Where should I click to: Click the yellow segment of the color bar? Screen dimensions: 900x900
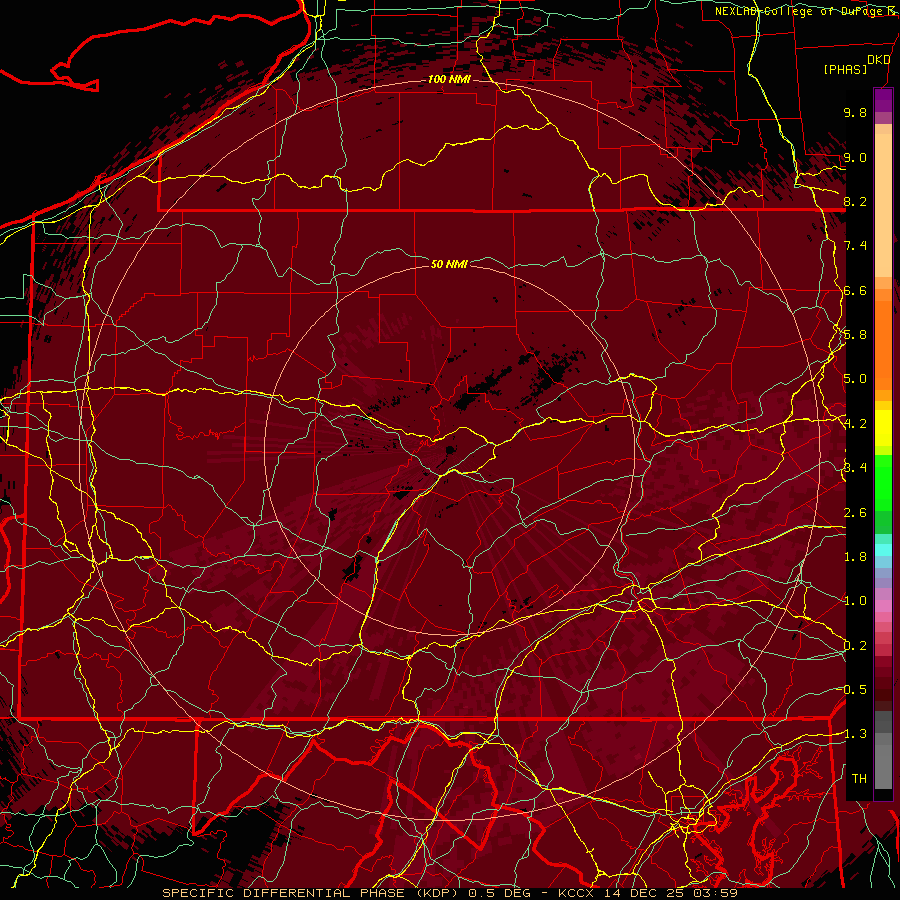coord(883,428)
